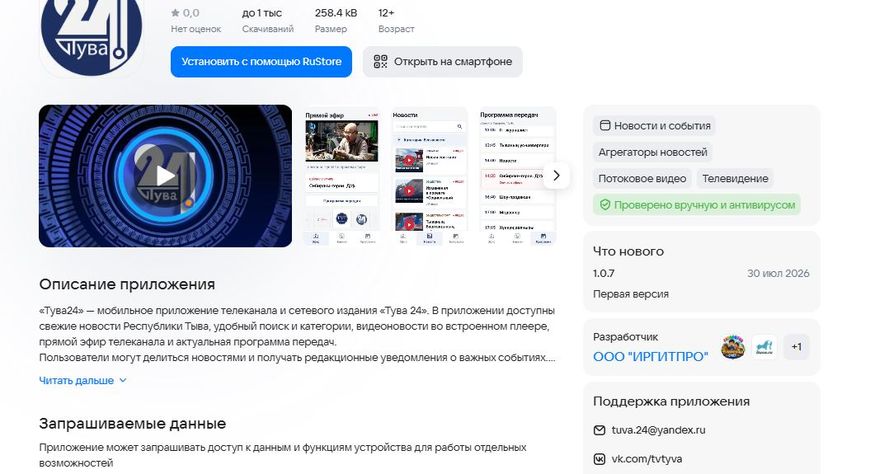Click the email envelope icon

pyautogui.click(x=599, y=430)
